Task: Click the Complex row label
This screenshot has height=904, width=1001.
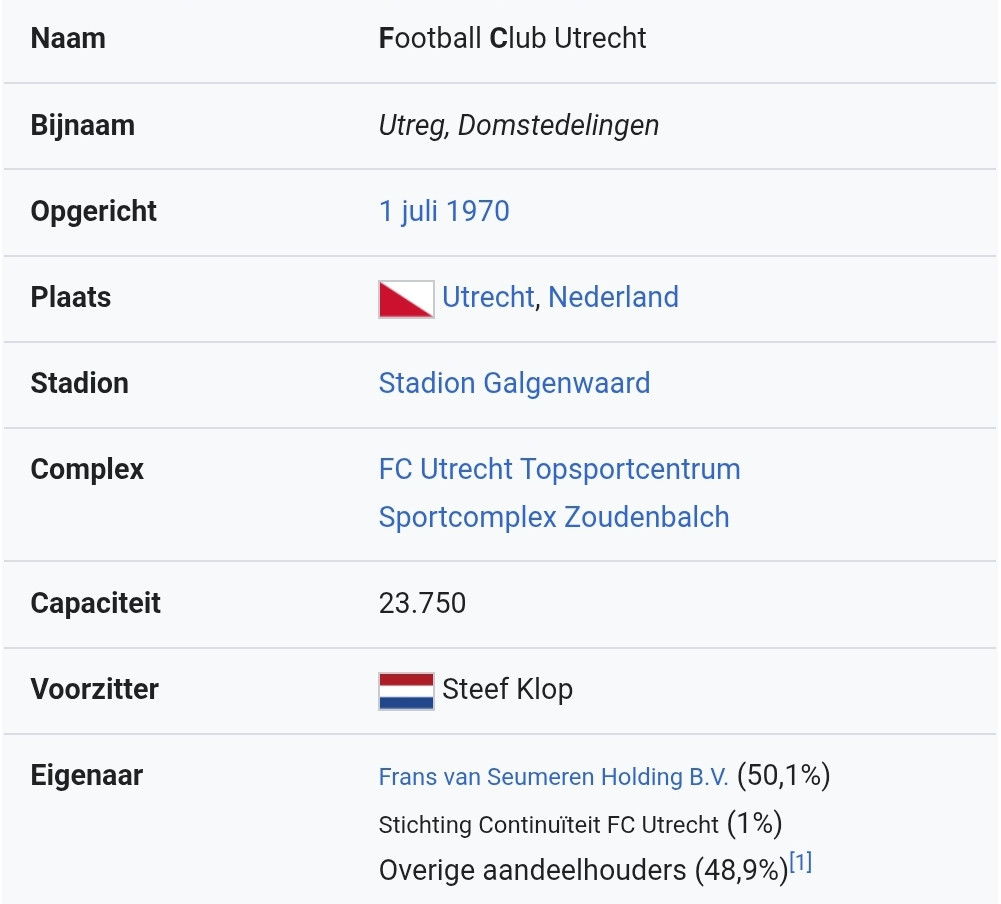Action: point(87,470)
